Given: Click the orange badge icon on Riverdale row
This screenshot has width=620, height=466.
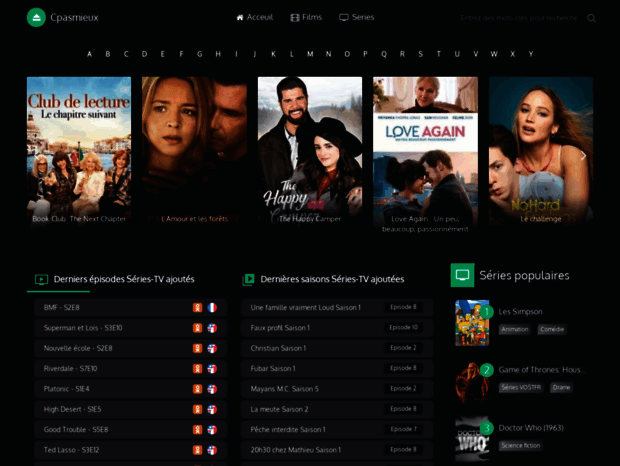Looking at the screenshot, I should point(197,369).
